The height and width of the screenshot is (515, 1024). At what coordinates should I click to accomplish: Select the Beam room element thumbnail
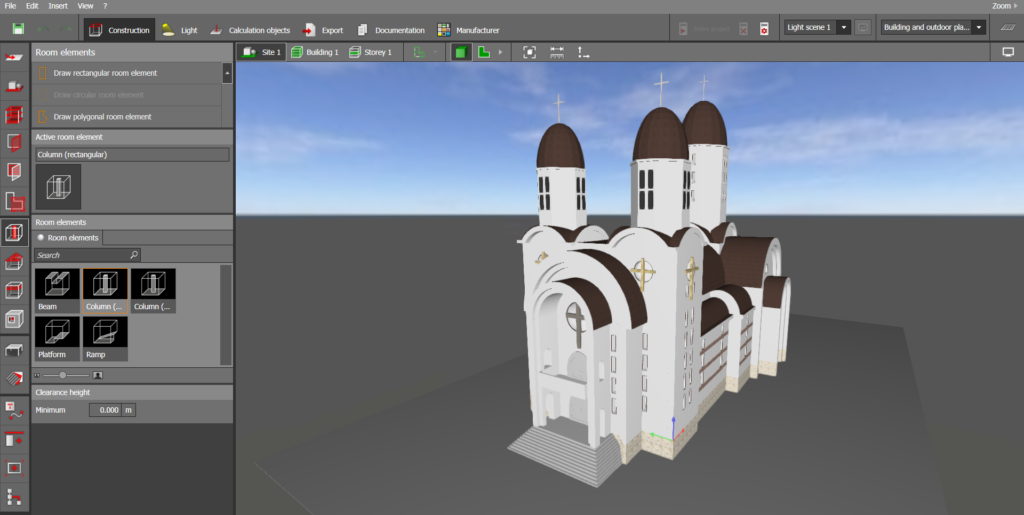tap(58, 290)
